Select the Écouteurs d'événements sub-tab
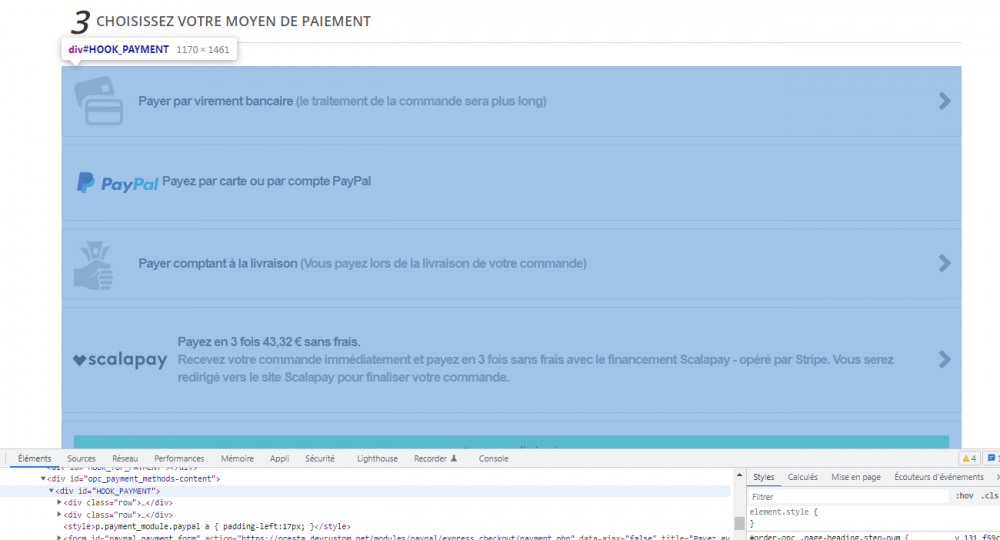Viewport: 1000px width, 540px height. [x=939, y=477]
